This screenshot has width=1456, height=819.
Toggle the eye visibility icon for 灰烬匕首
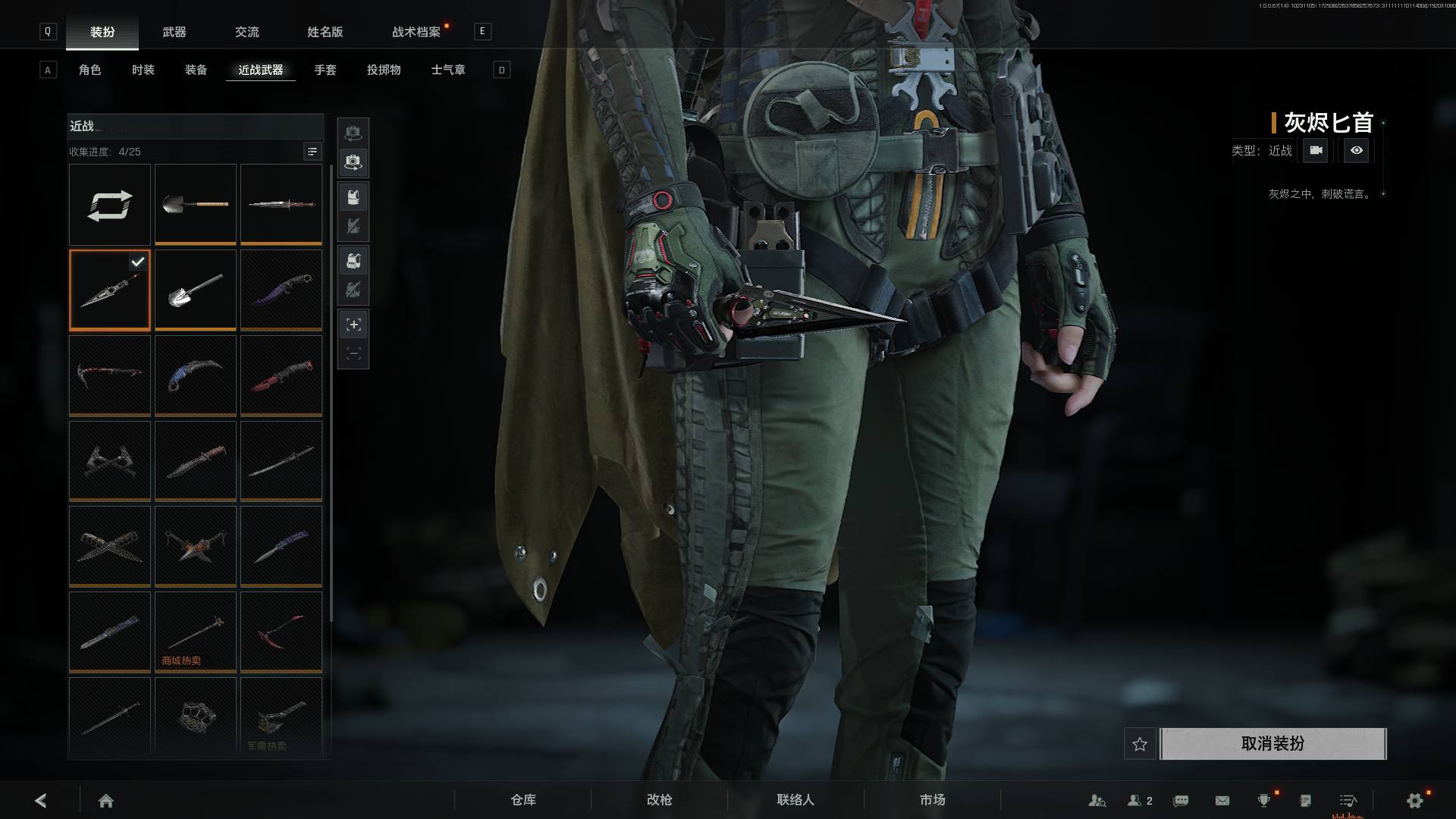tap(1357, 150)
